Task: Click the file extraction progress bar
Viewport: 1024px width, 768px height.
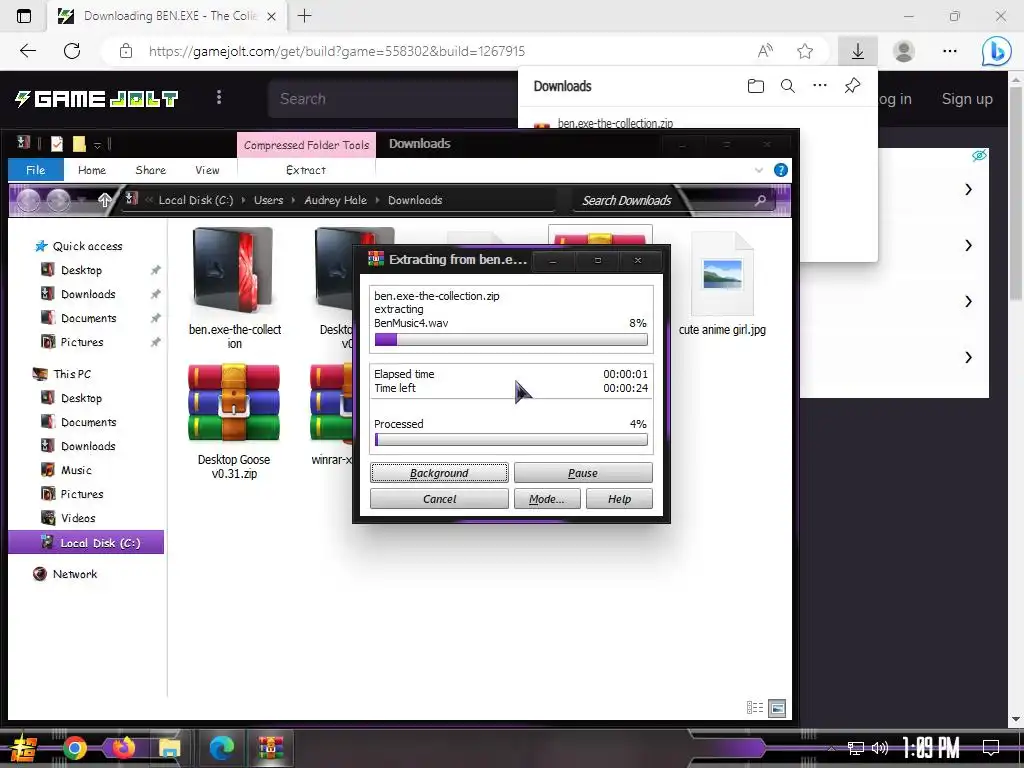Action: coord(511,340)
